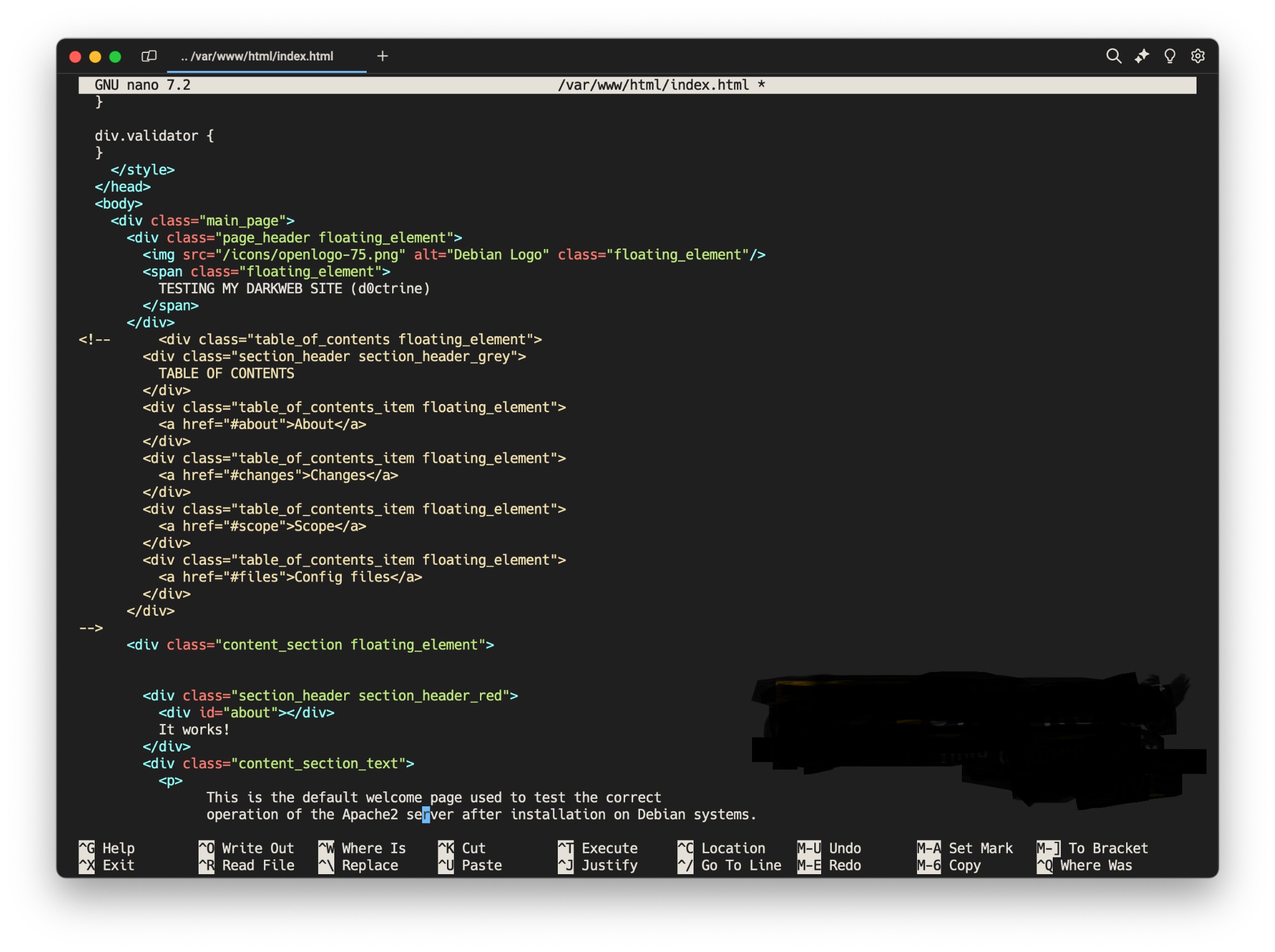
Task: Click the yellow minimize window button
Action: point(95,57)
